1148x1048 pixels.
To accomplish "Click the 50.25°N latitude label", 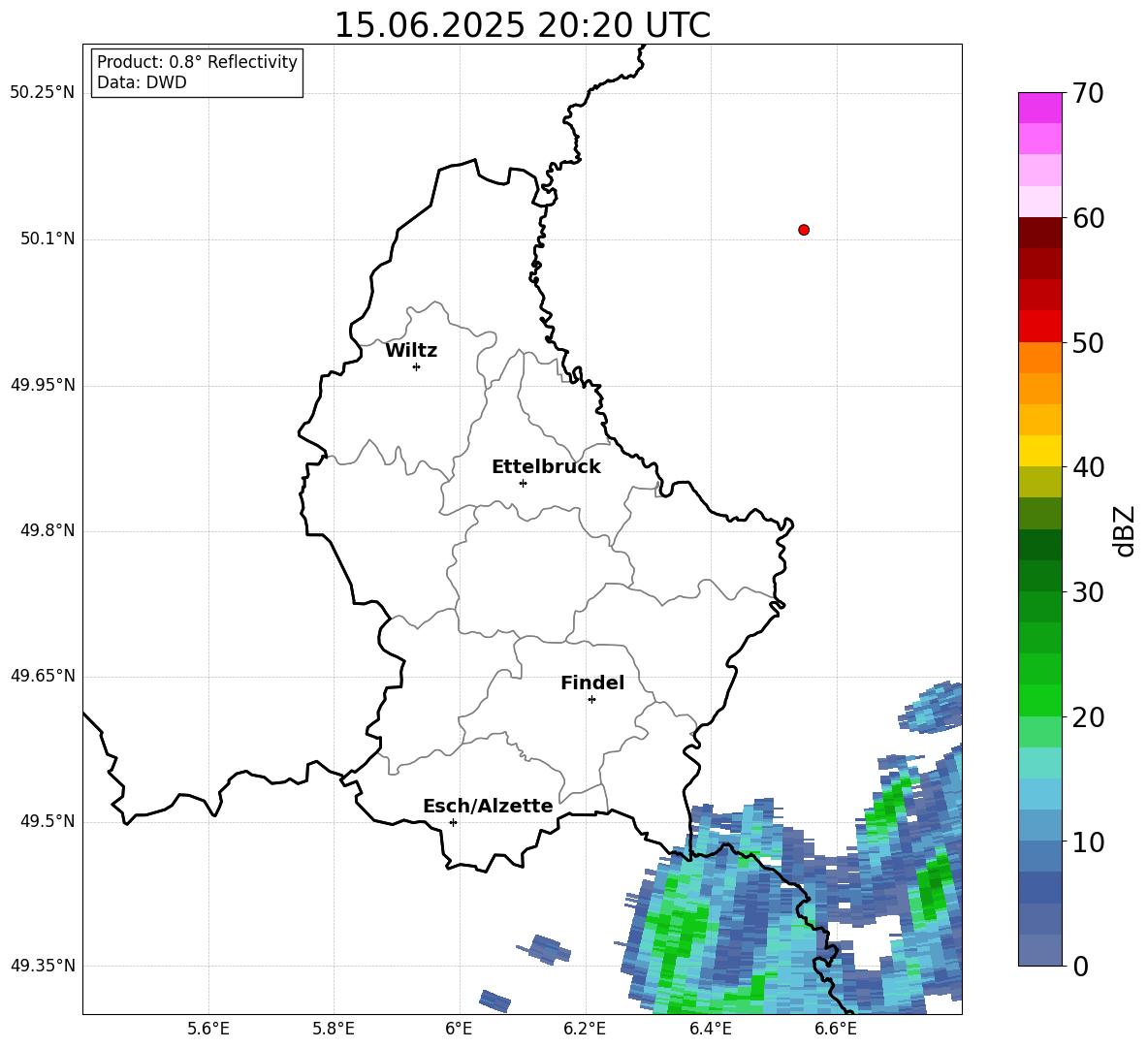I will click(43, 93).
